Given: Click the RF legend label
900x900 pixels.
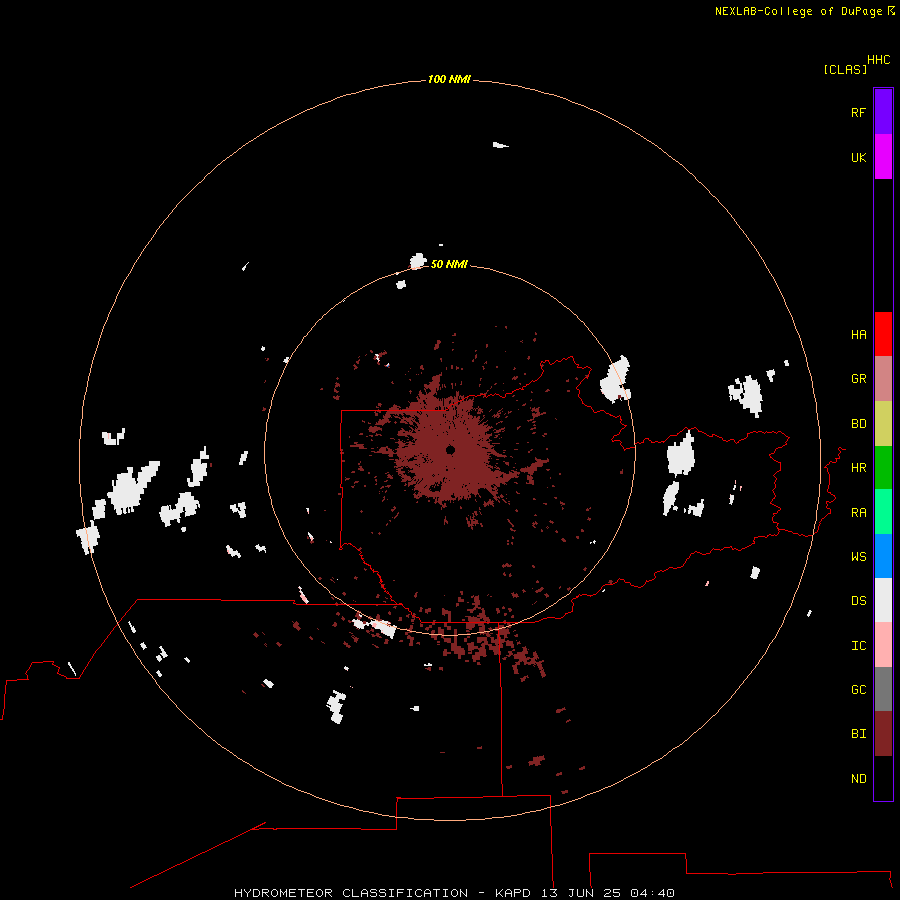Looking at the screenshot, I should [858, 112].
